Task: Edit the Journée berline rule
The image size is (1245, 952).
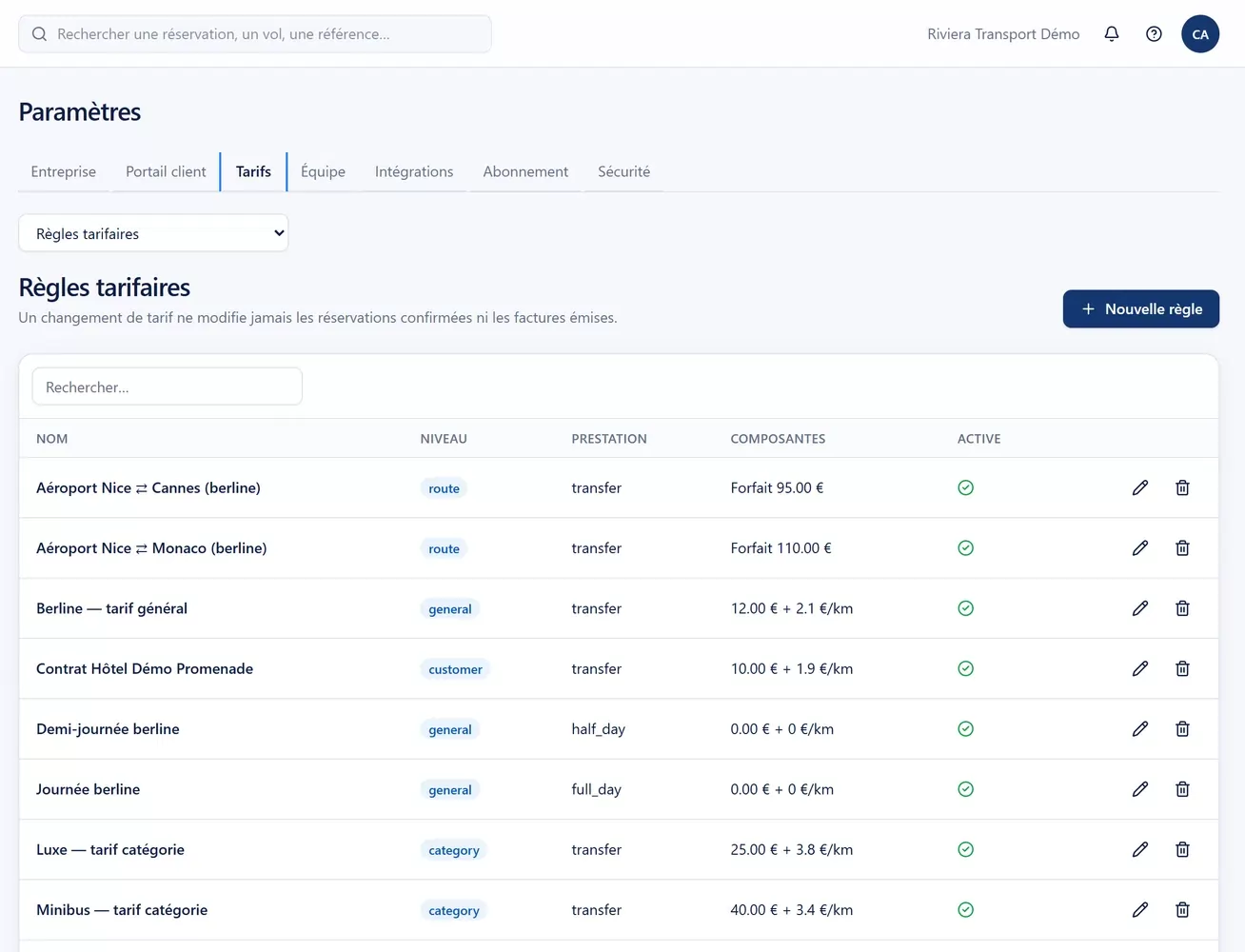Action: point(1140,789)
